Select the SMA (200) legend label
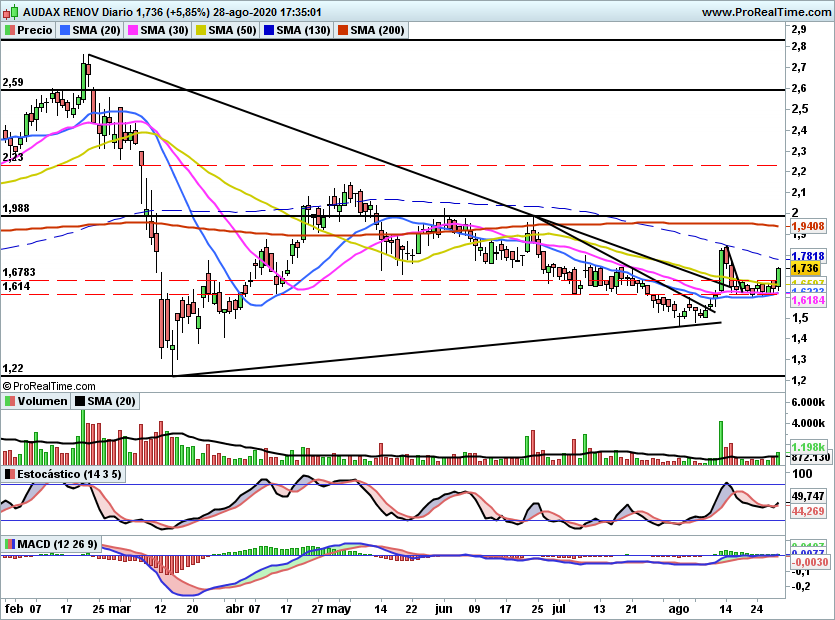 pos(378,30)
